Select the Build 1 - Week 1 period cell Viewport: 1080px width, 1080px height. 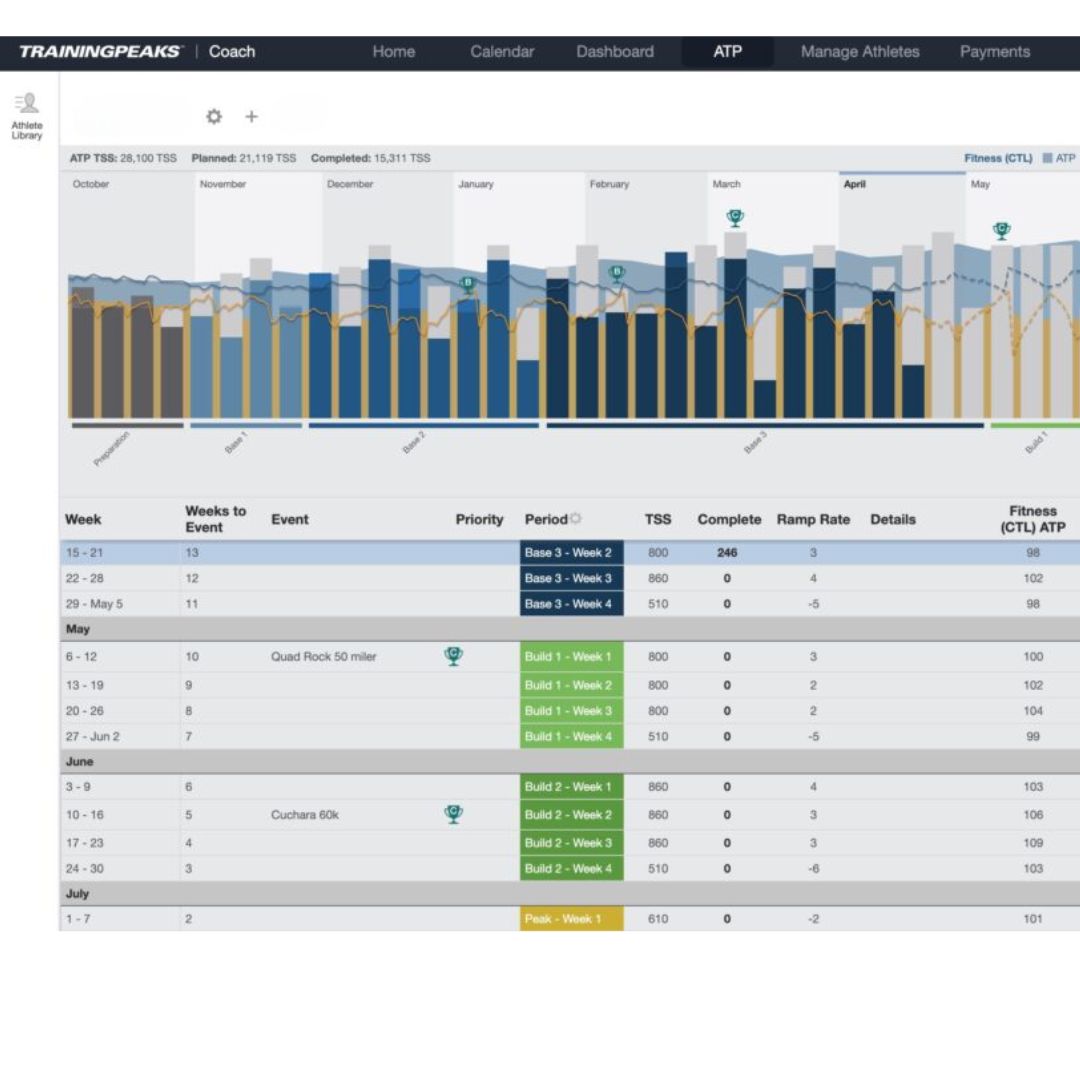point(571,657)
